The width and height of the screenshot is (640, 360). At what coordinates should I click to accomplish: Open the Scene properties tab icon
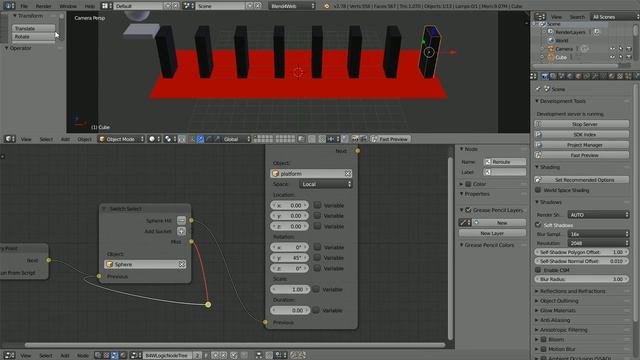(x=561, y=76)
